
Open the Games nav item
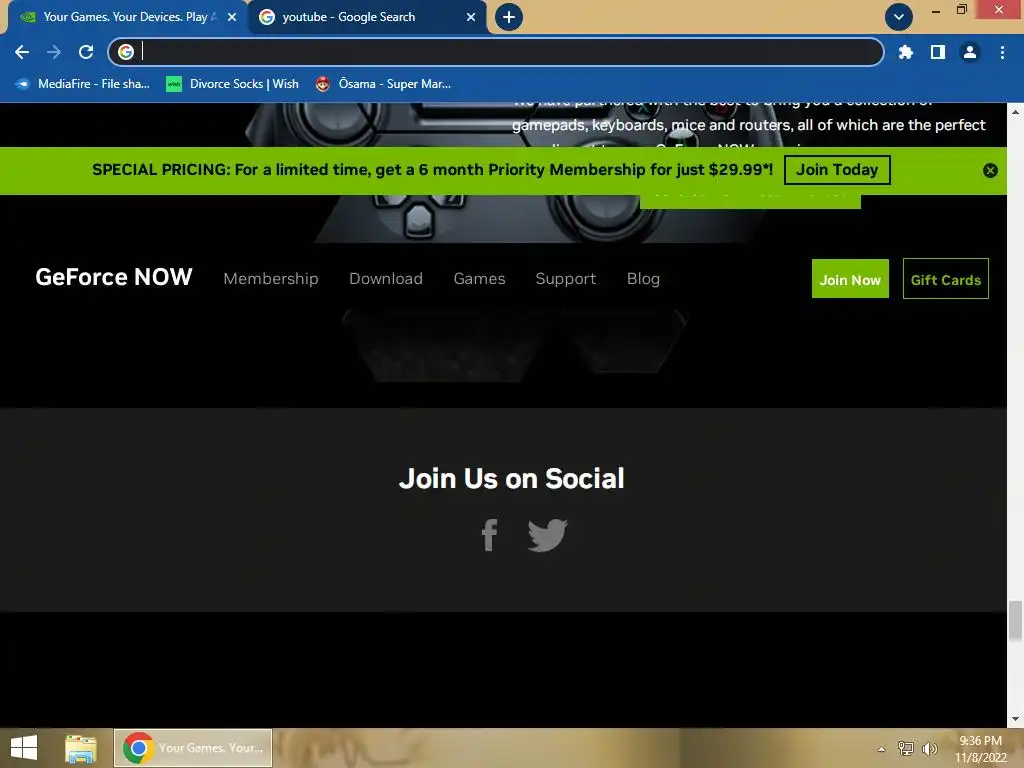point(479,279)
